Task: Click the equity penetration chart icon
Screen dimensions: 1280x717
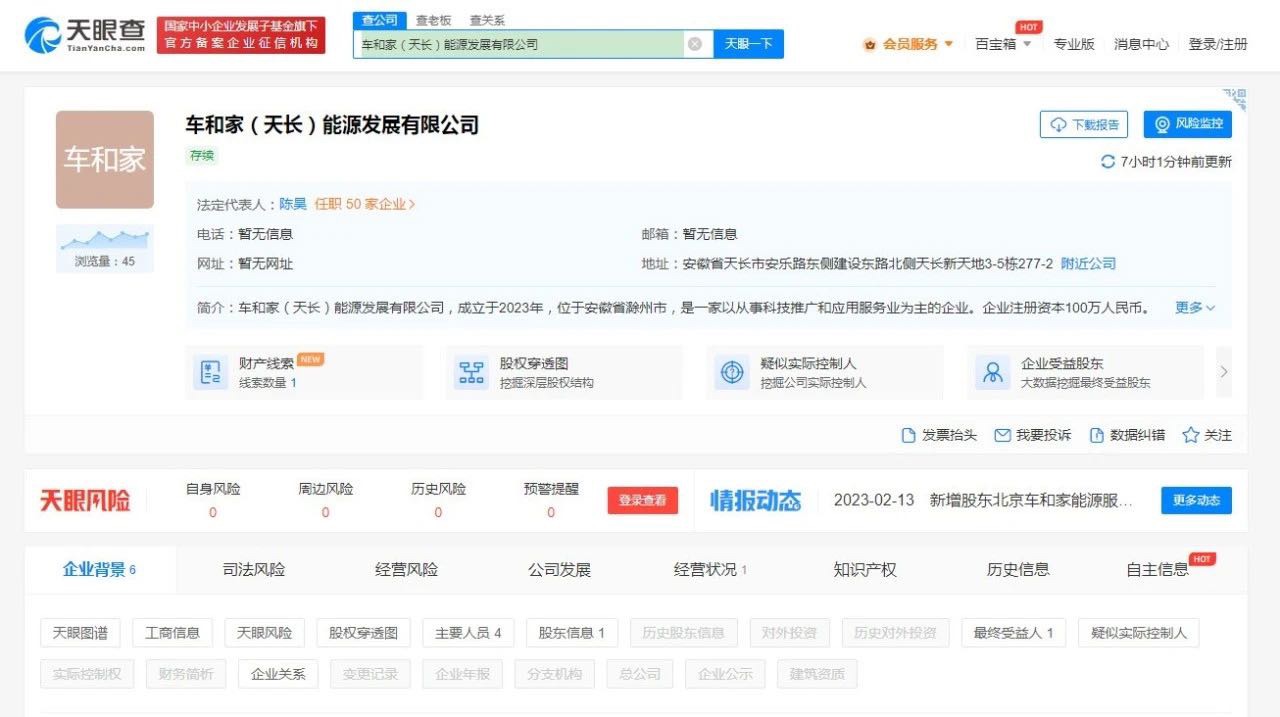Action: coord(471,373)
